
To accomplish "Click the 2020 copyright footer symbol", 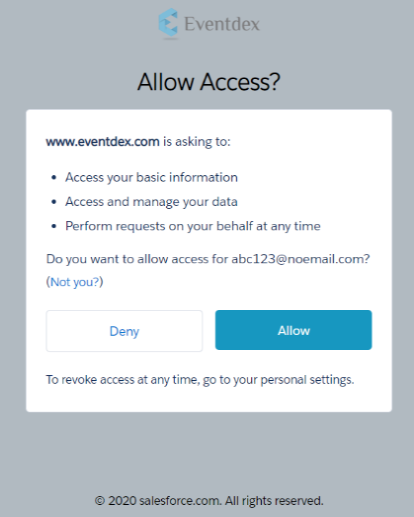I will pyautogui.click(x=100, y=501).
